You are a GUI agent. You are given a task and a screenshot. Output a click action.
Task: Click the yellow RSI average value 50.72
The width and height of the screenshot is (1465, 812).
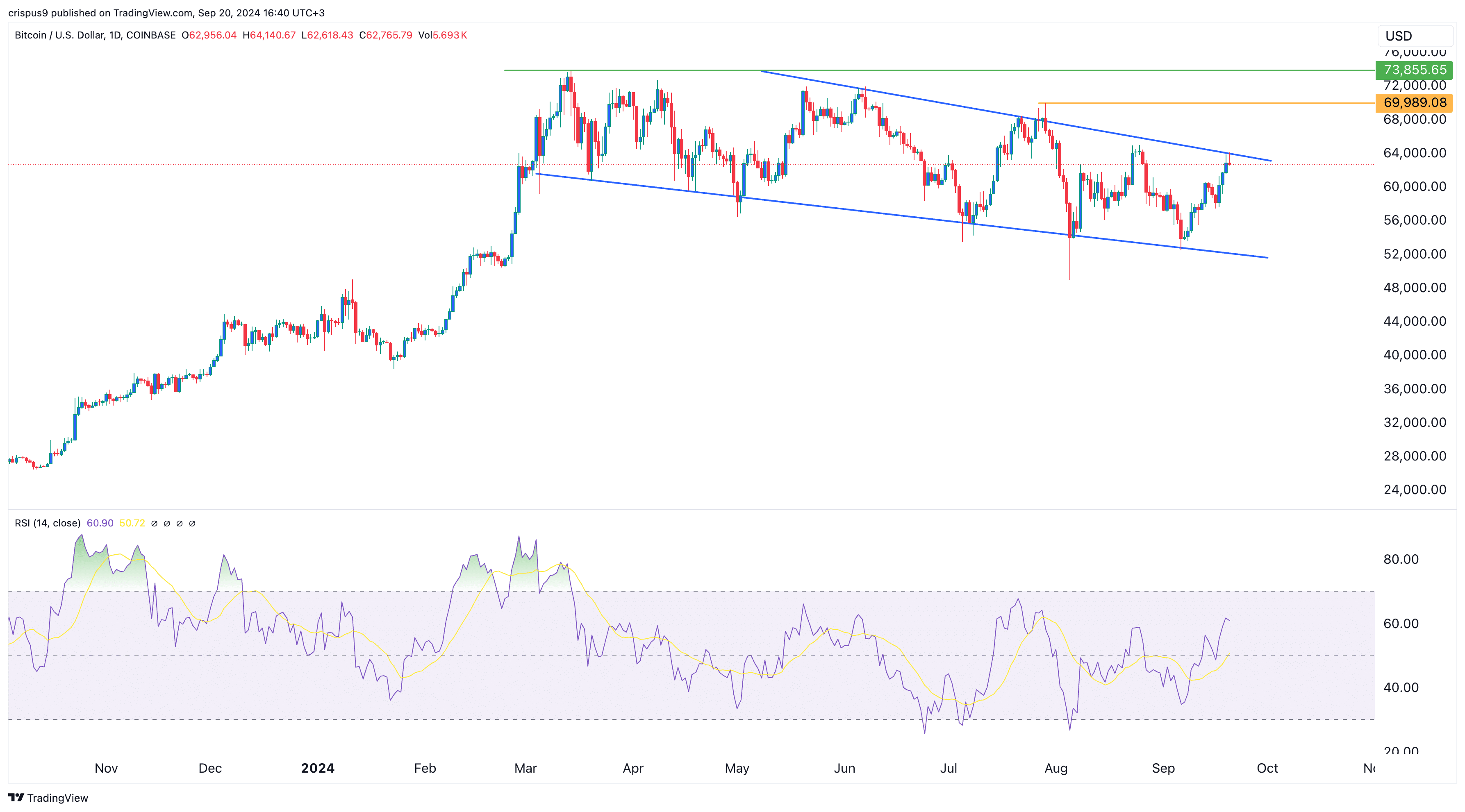(x=132, y=523)
